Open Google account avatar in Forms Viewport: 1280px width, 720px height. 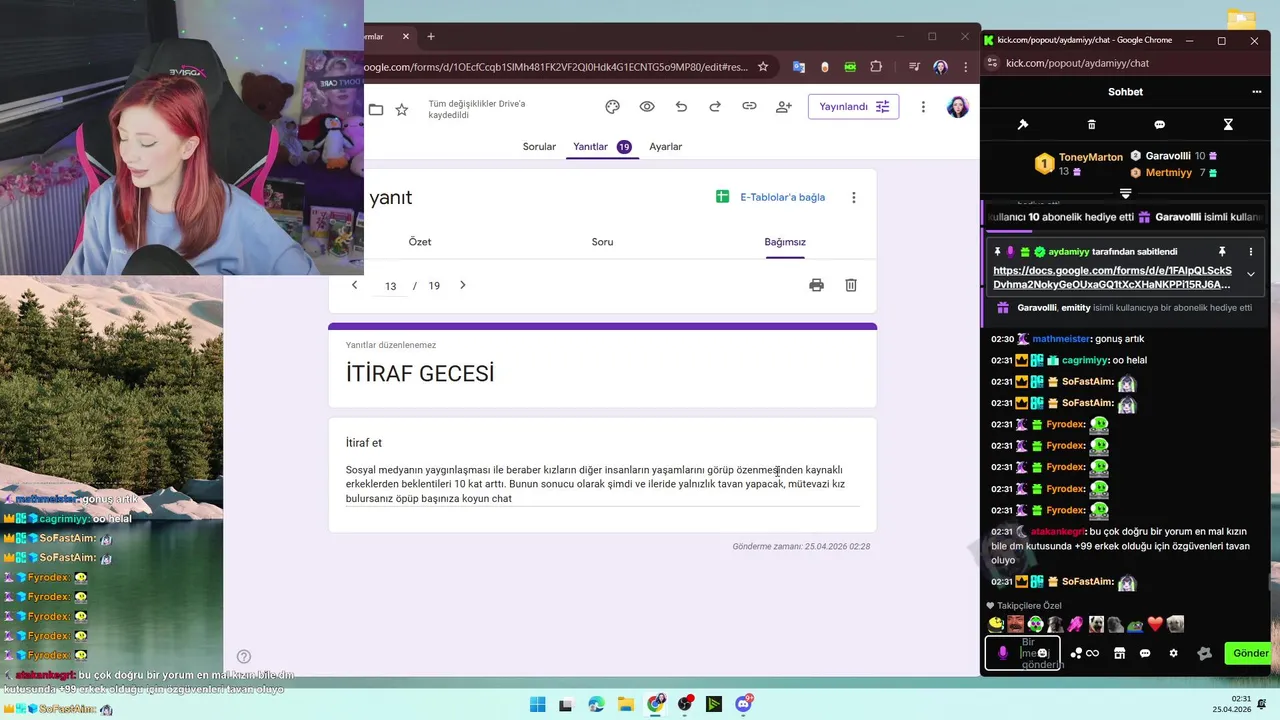coord(957,107)
